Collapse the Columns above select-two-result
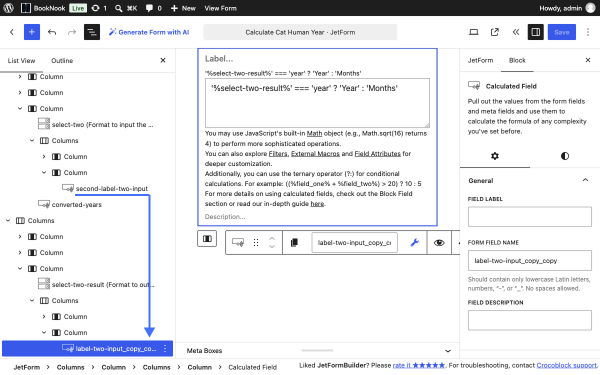This screenshot has width=600, height=375. (x=8, y=220)
